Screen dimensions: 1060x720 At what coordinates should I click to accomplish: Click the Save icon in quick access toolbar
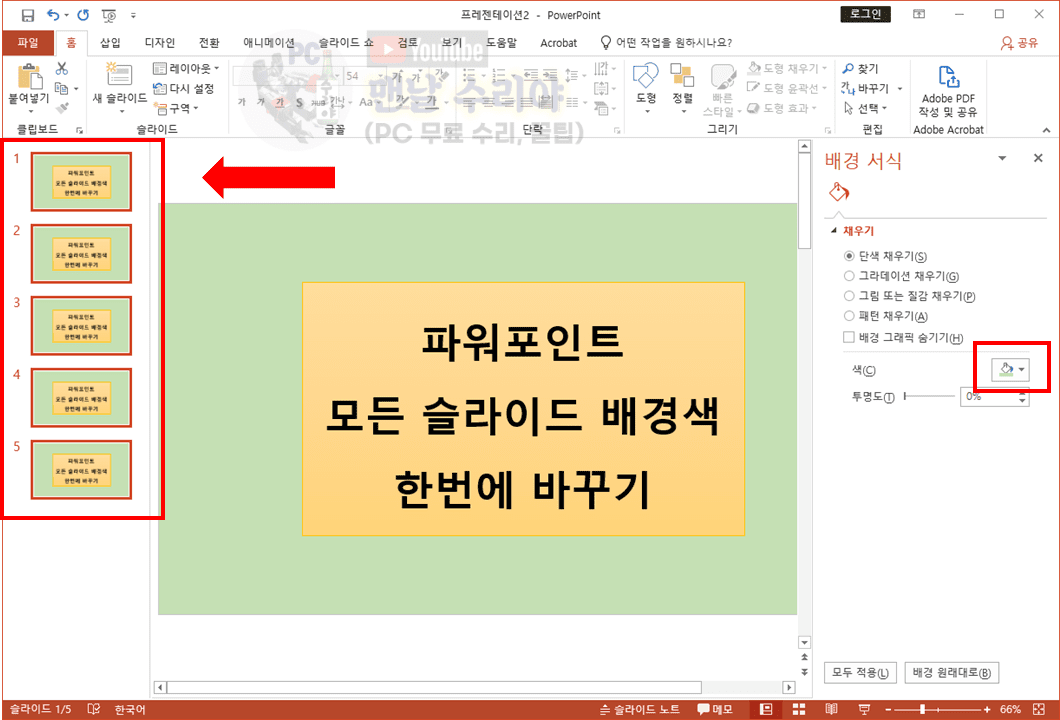28,15
